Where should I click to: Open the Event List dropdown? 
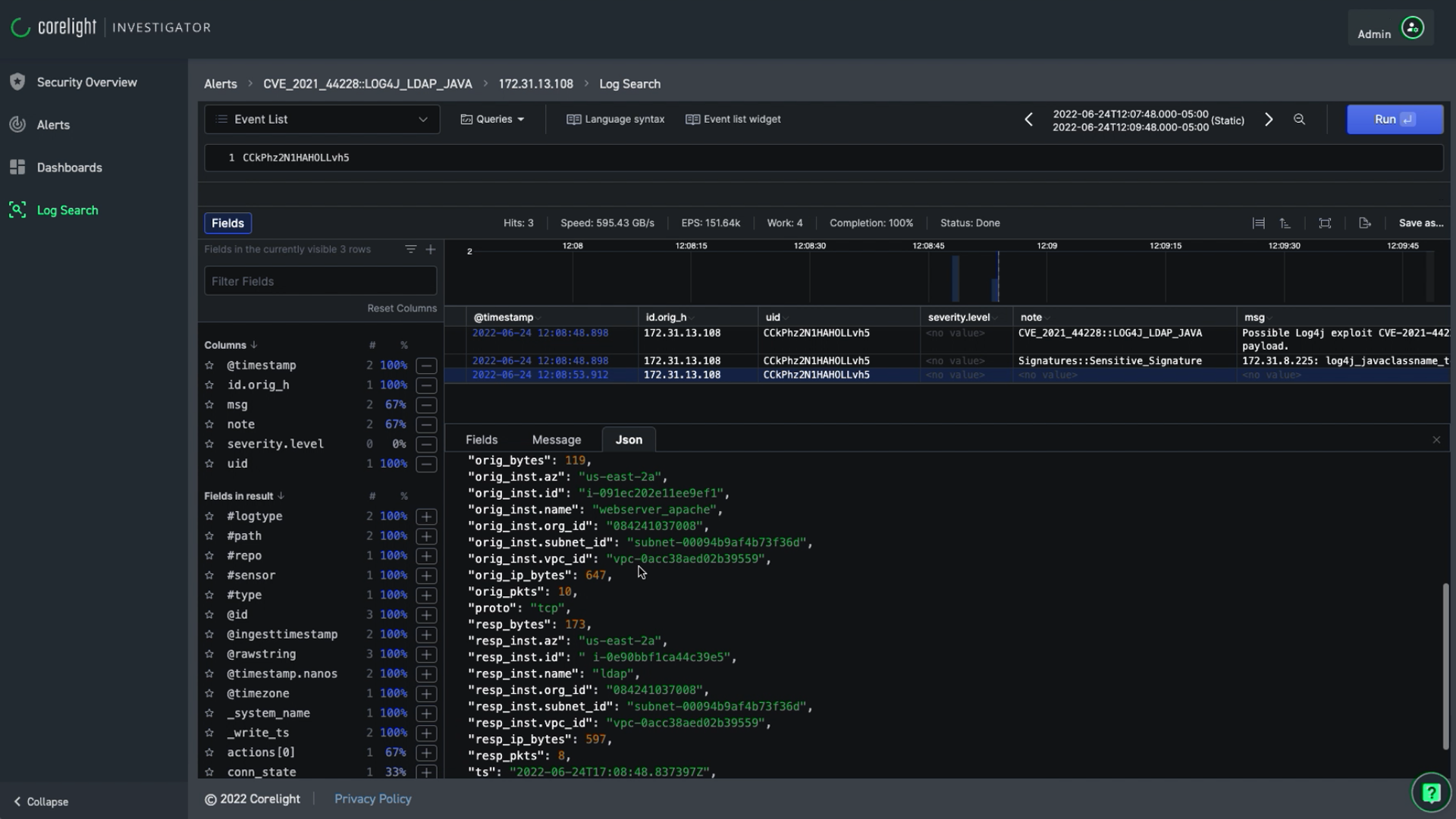[x=322, y=120]
